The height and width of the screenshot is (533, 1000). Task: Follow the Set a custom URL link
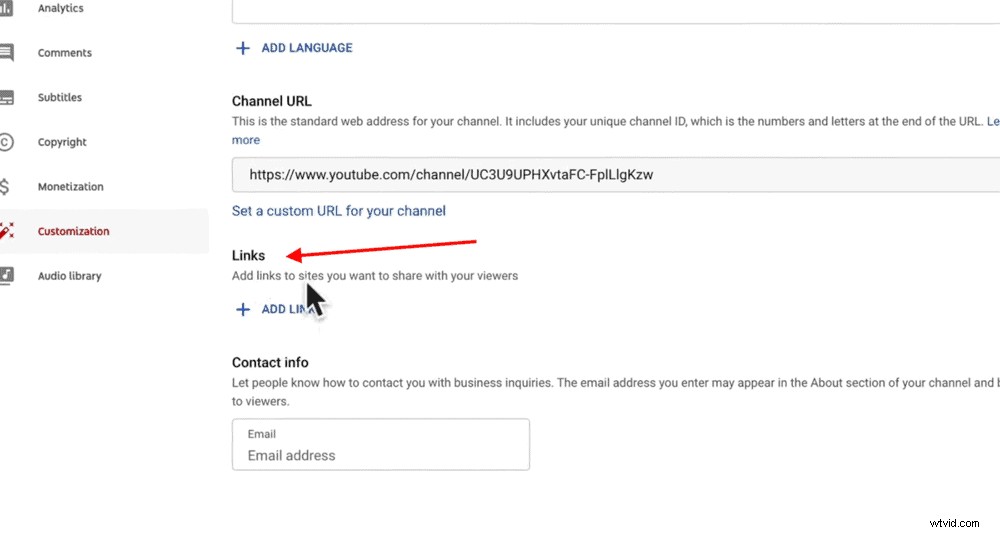point(338,211)
